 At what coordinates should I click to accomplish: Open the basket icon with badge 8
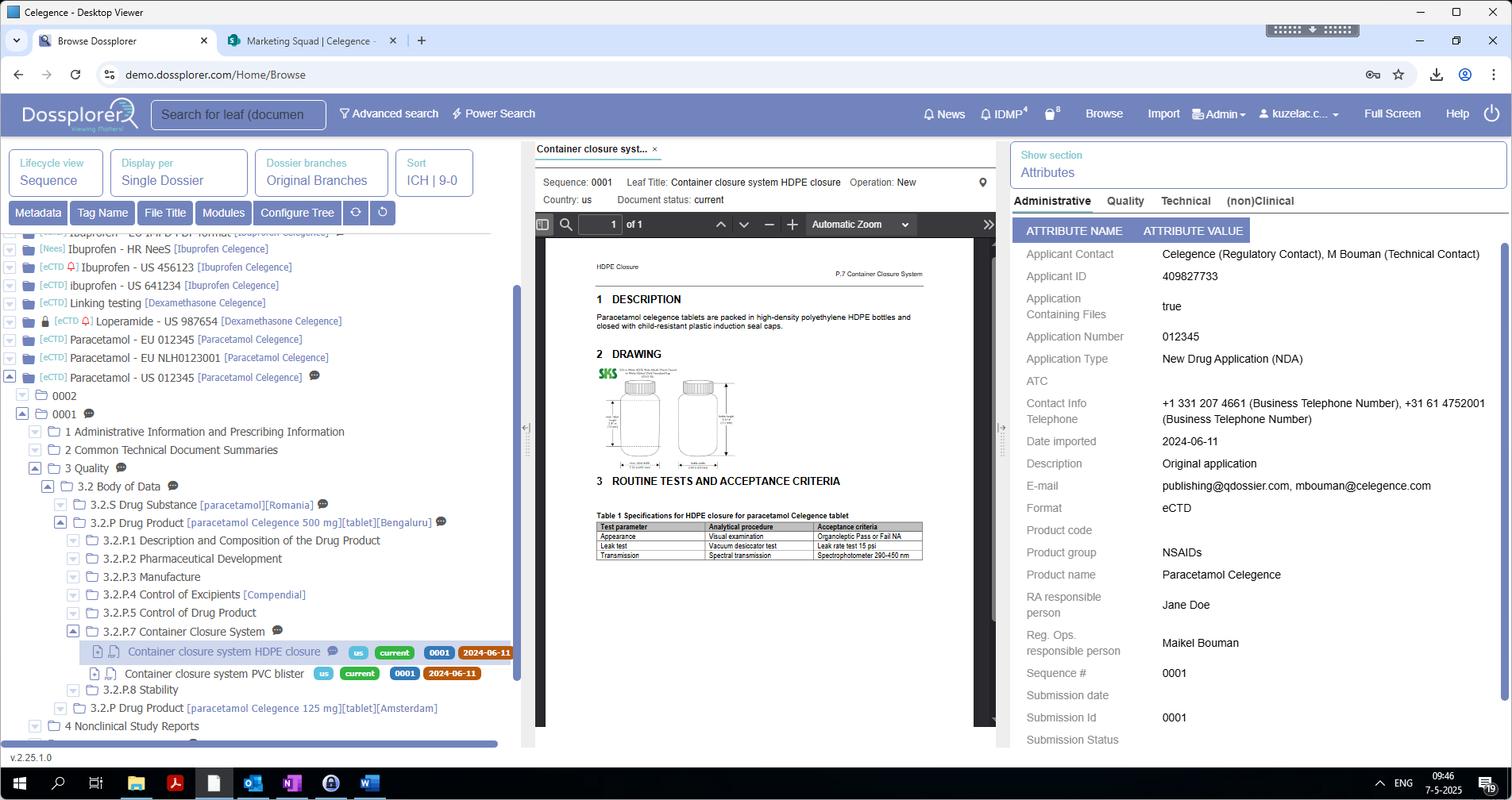pyautogui.click(x=1052, y=113)
